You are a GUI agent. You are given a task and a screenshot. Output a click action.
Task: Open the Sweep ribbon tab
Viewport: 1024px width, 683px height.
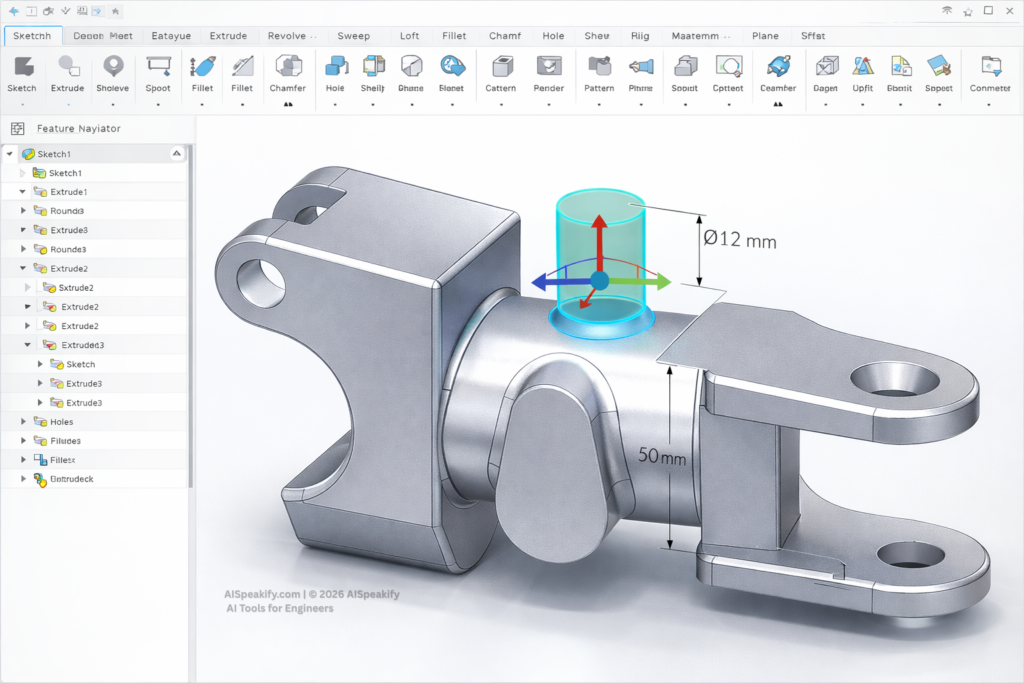[353, 36]
